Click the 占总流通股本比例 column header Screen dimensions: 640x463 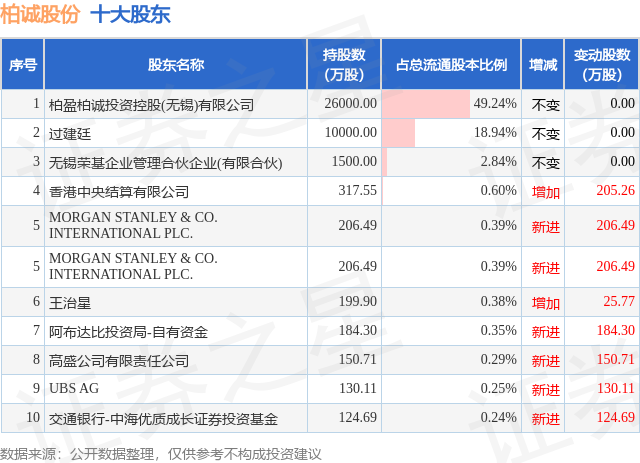click(x=451, y=65)
